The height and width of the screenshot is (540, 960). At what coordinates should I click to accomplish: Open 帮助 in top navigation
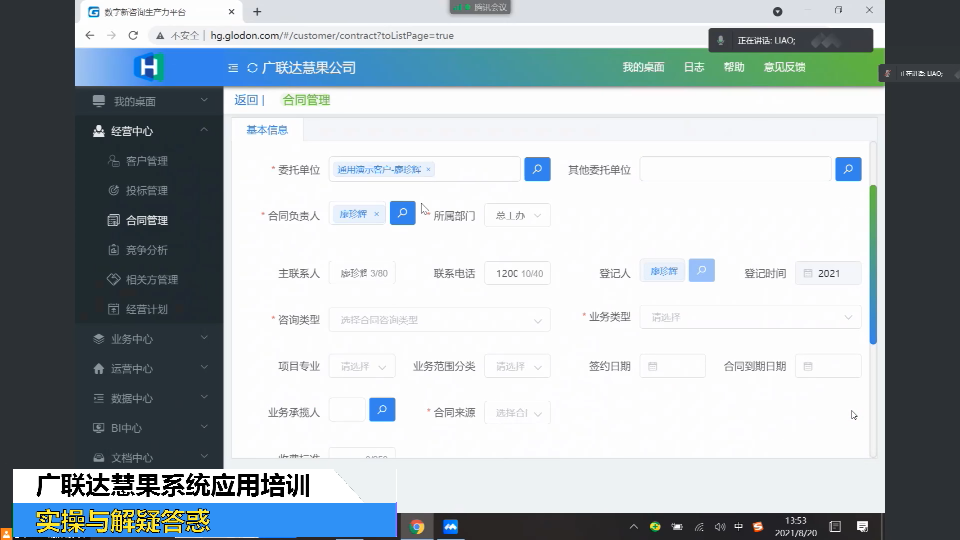click(x=734, y=68)
